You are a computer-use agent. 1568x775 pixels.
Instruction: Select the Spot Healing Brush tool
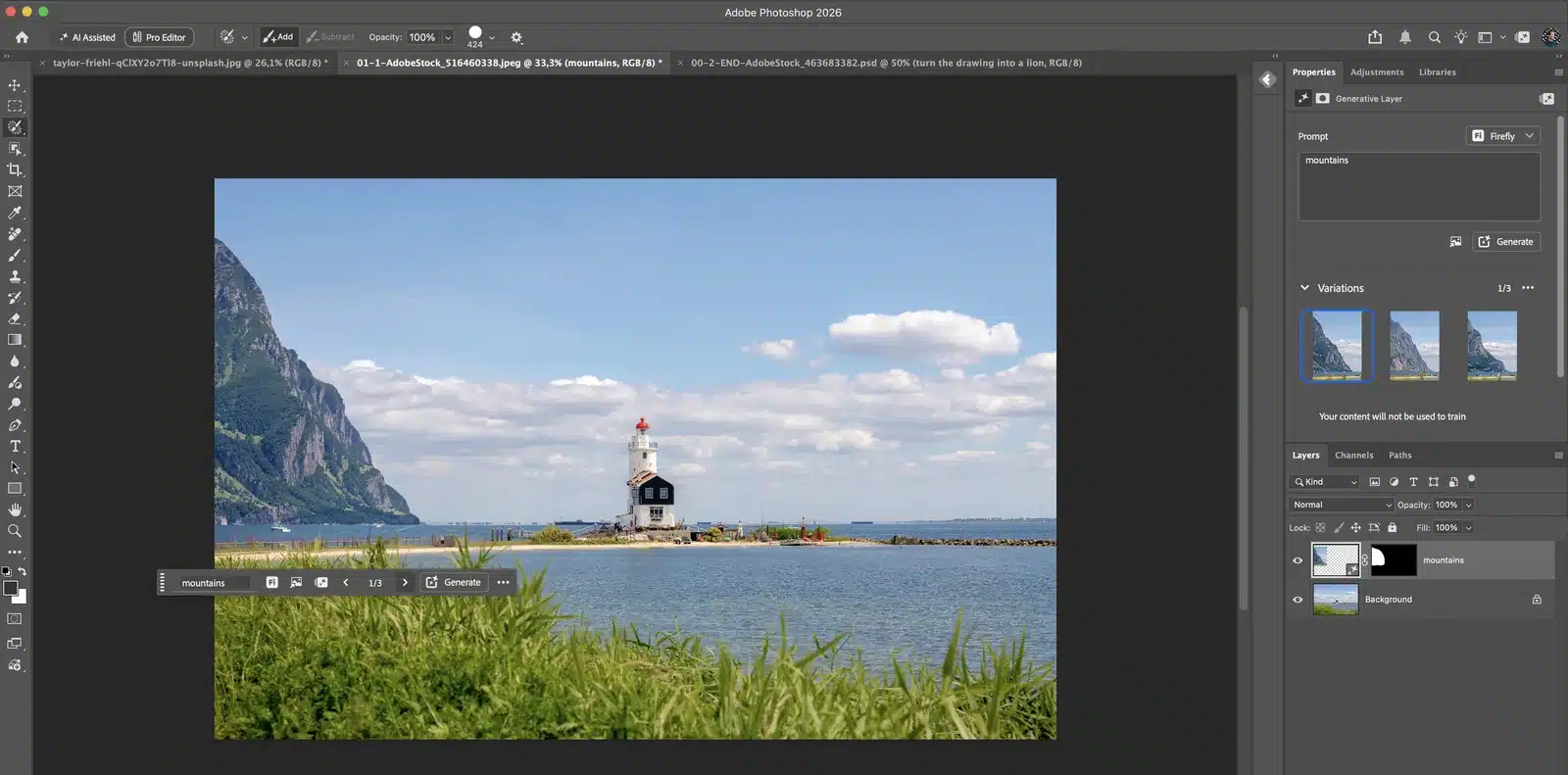[x=15, y=234]
